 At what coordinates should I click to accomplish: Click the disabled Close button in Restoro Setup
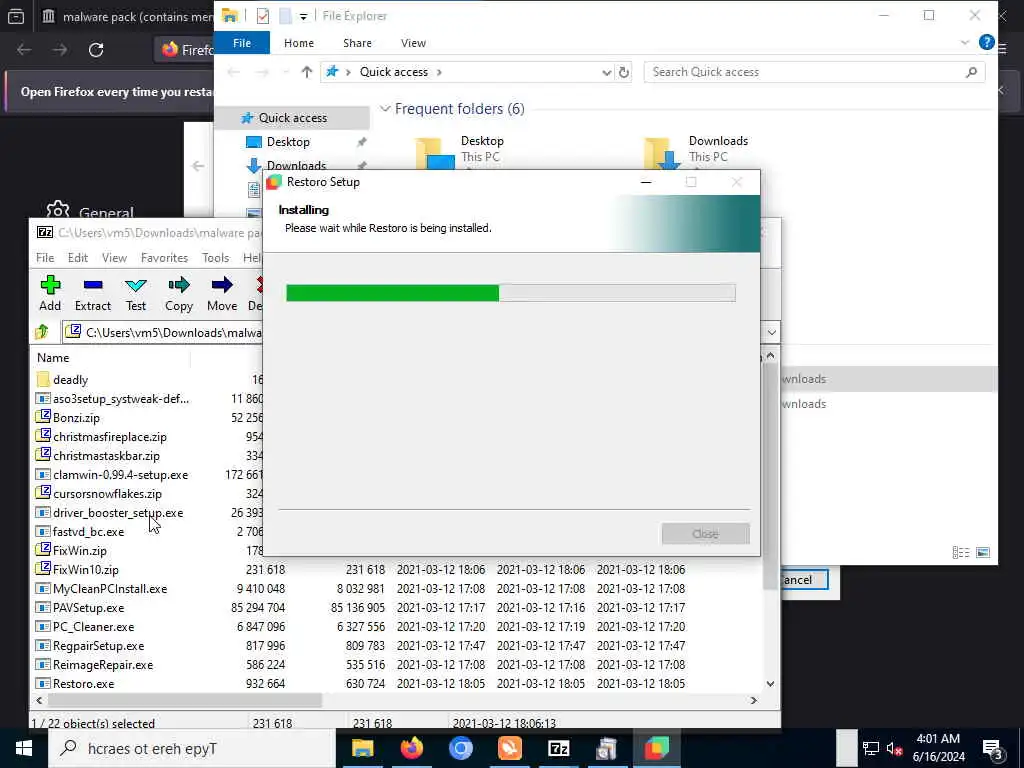705,534
